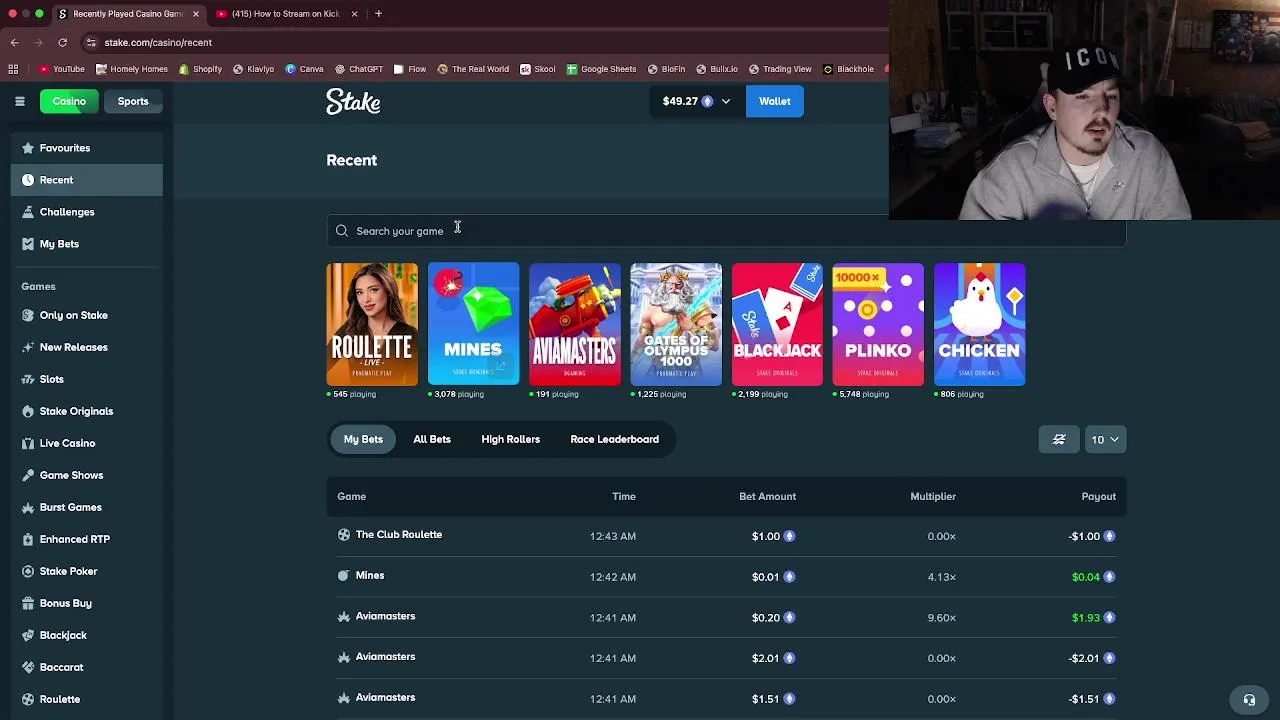This screenshot has width=1280, height=720.
Task: Reload the browser page
Action: click(x=62, y=42)
